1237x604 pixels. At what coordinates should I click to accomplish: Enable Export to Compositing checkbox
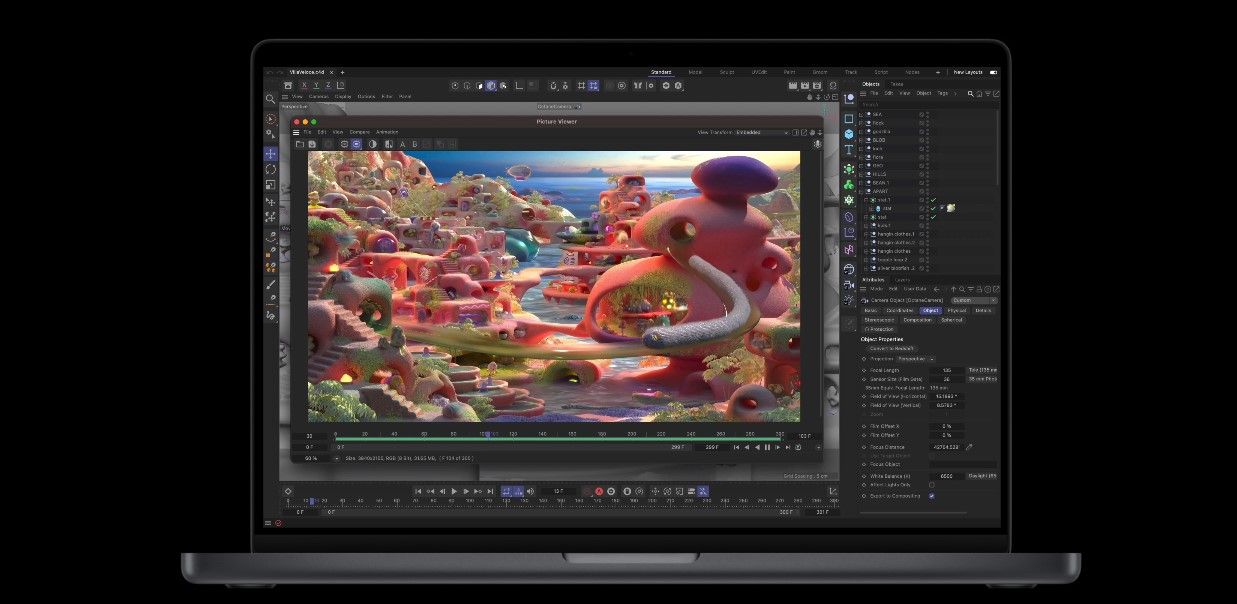pos(932,495)
